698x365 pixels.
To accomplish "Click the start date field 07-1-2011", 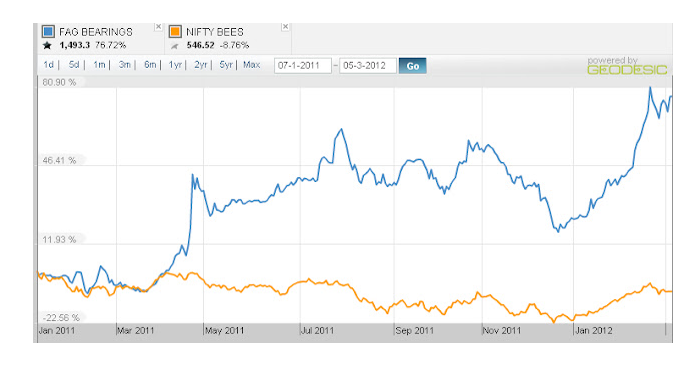I will click(x=303, y=65).
